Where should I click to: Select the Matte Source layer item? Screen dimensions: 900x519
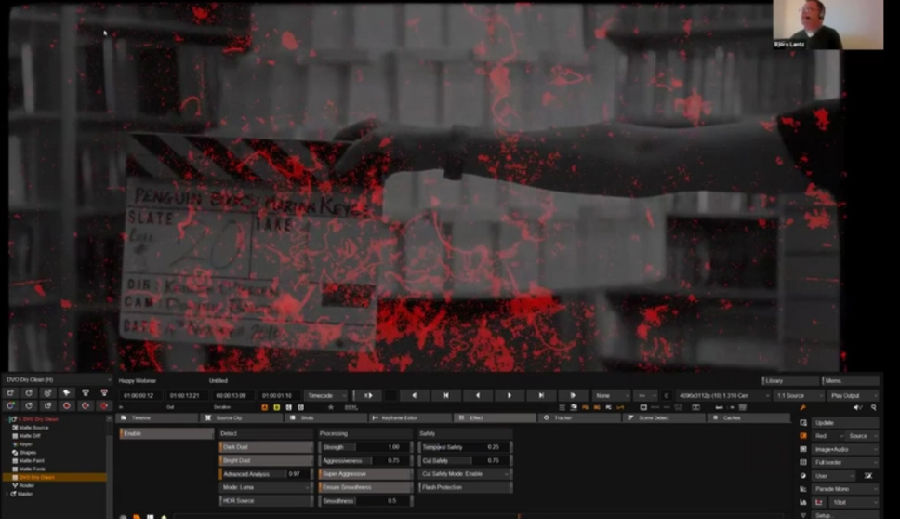pos(34,428)
